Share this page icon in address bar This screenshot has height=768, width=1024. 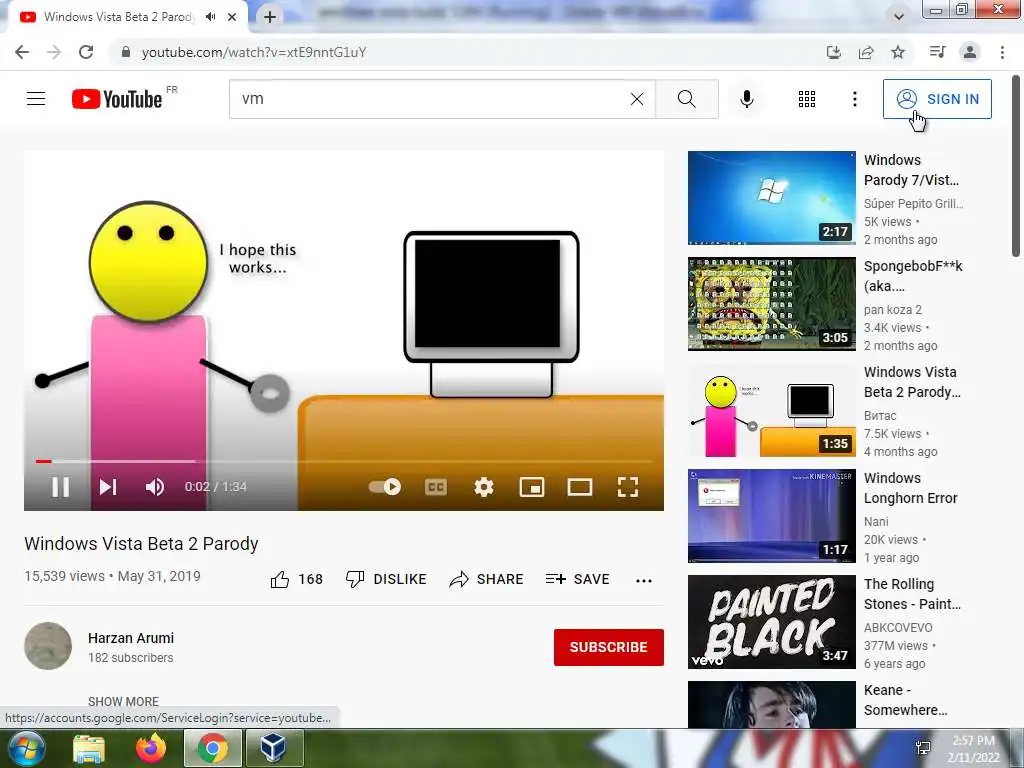pos(866,52)
